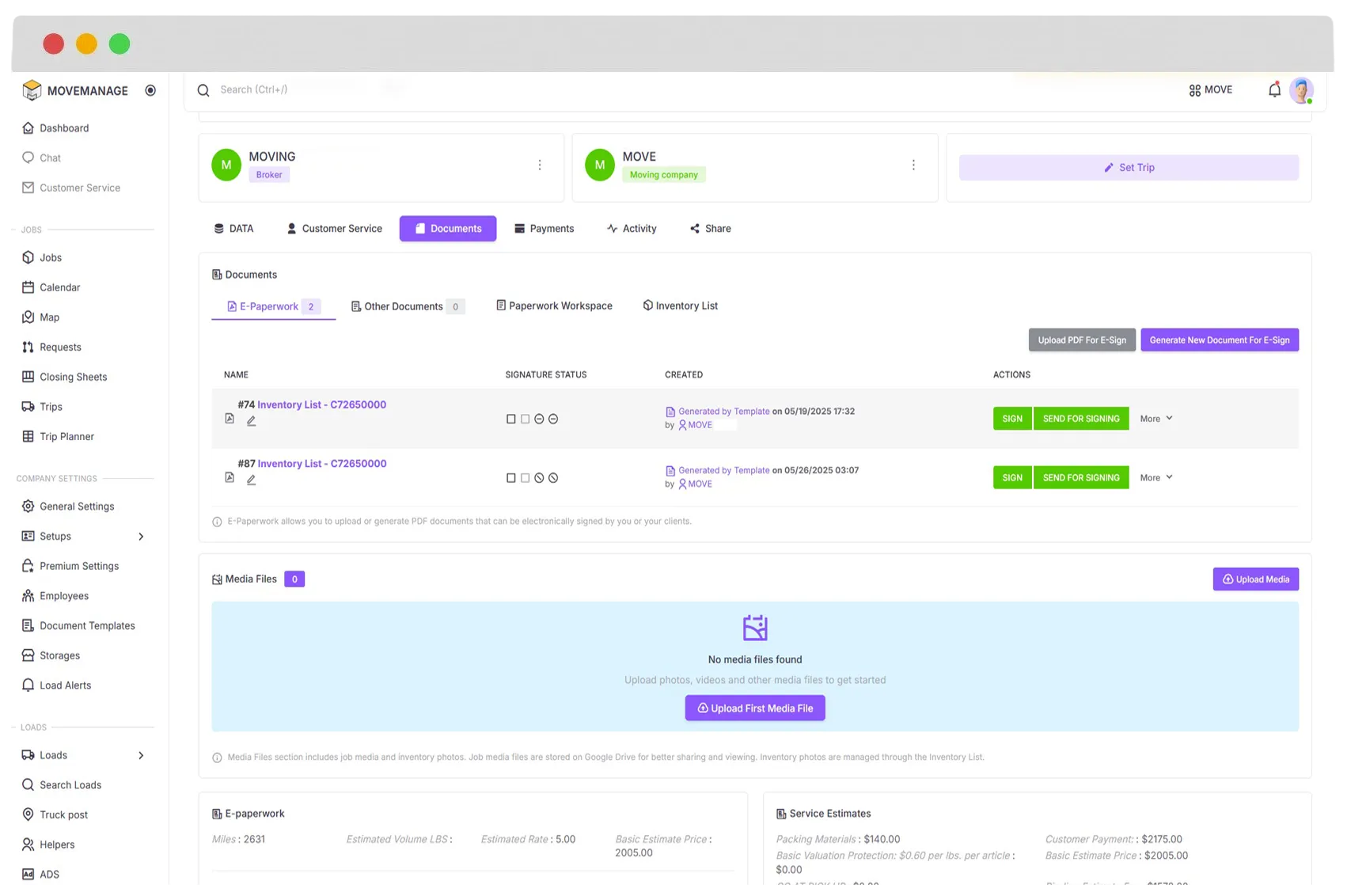Viewport: 1347px width, 896px height.
Task: Click the search magnifier in the top bar
Action: click(x=203, y=89)
